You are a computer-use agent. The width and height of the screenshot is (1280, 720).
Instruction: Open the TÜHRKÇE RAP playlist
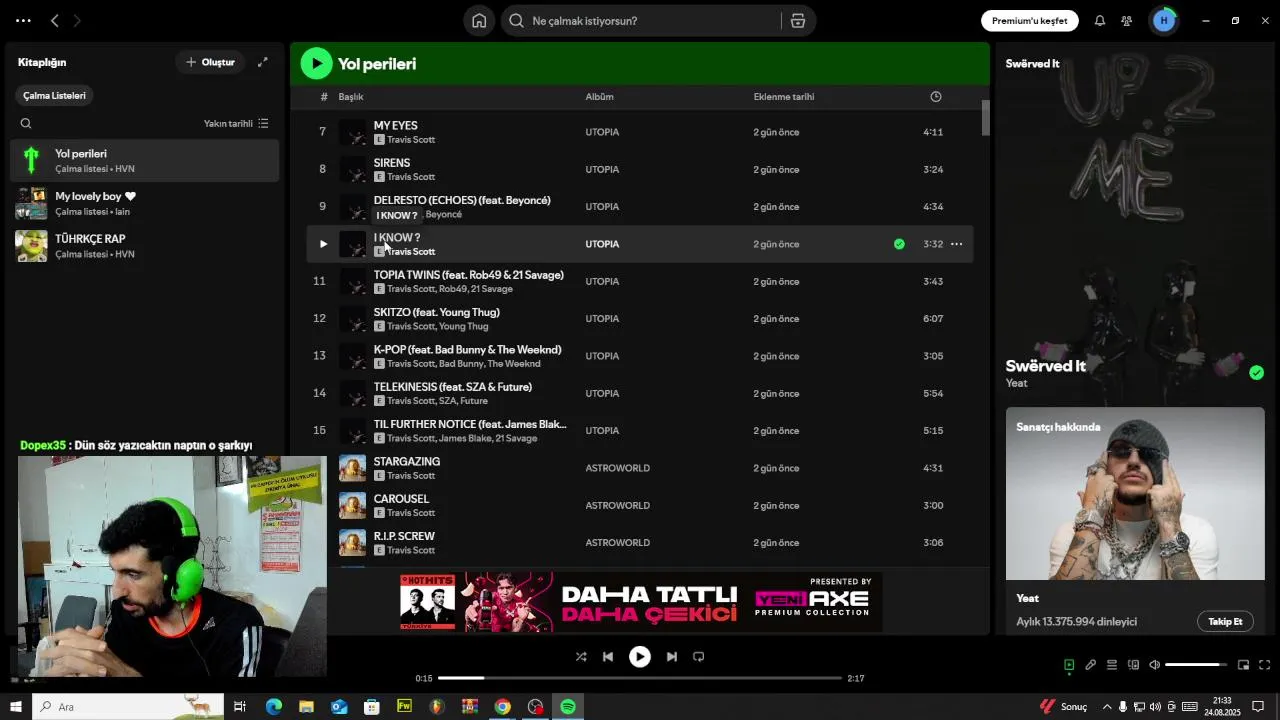[145, 246]
